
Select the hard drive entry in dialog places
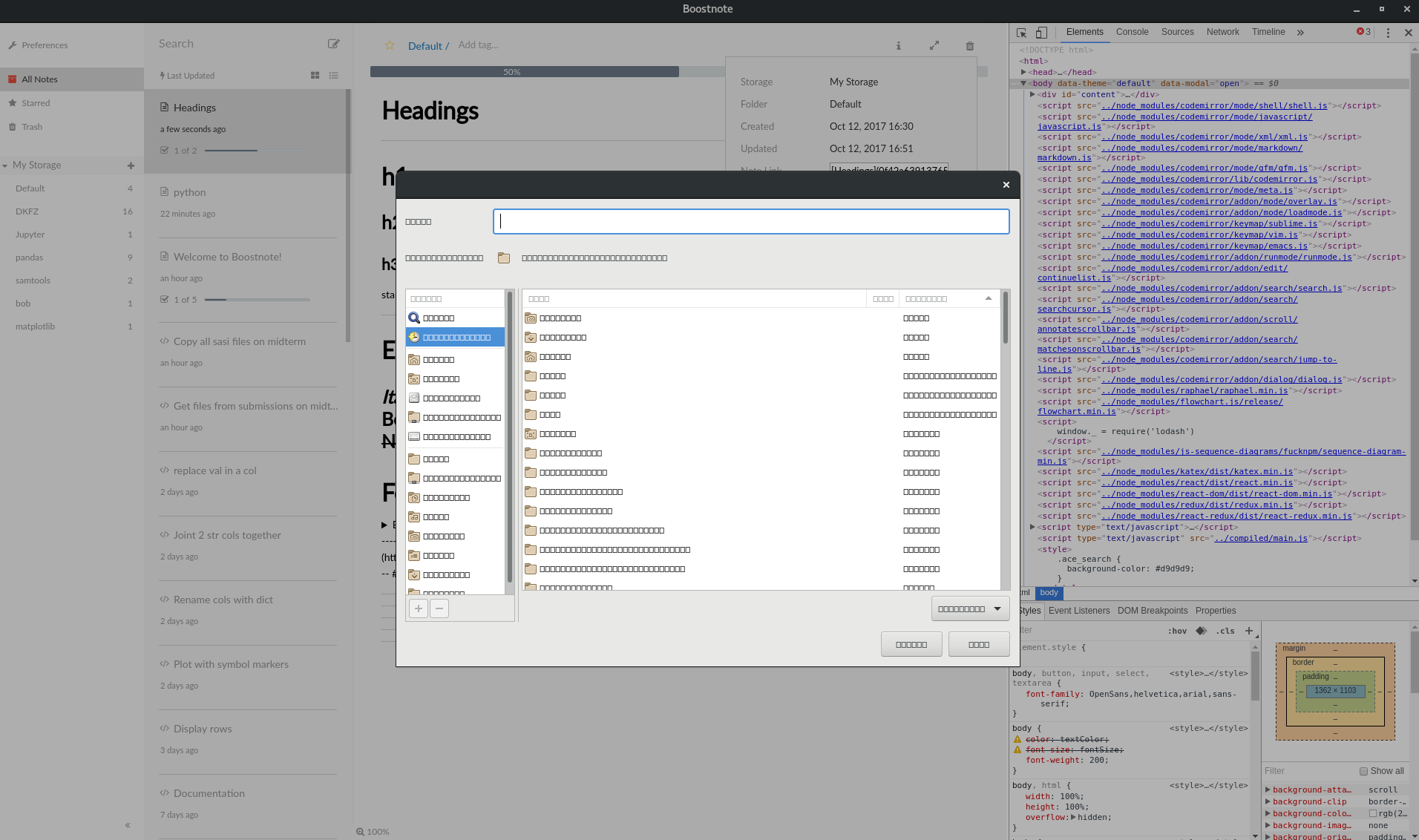tap(455, 398)
